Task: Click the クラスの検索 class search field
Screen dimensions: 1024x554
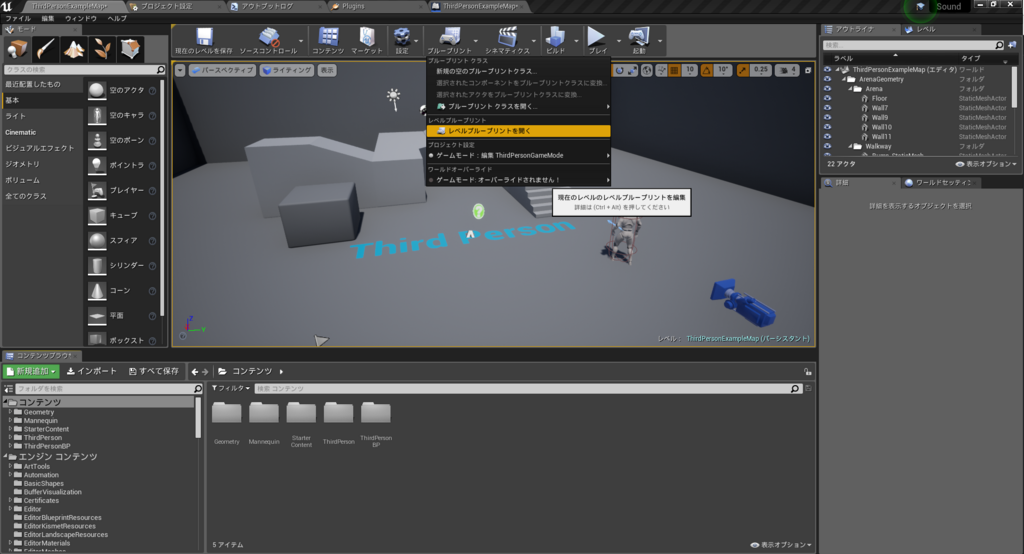Action: [x=84, y=69]
